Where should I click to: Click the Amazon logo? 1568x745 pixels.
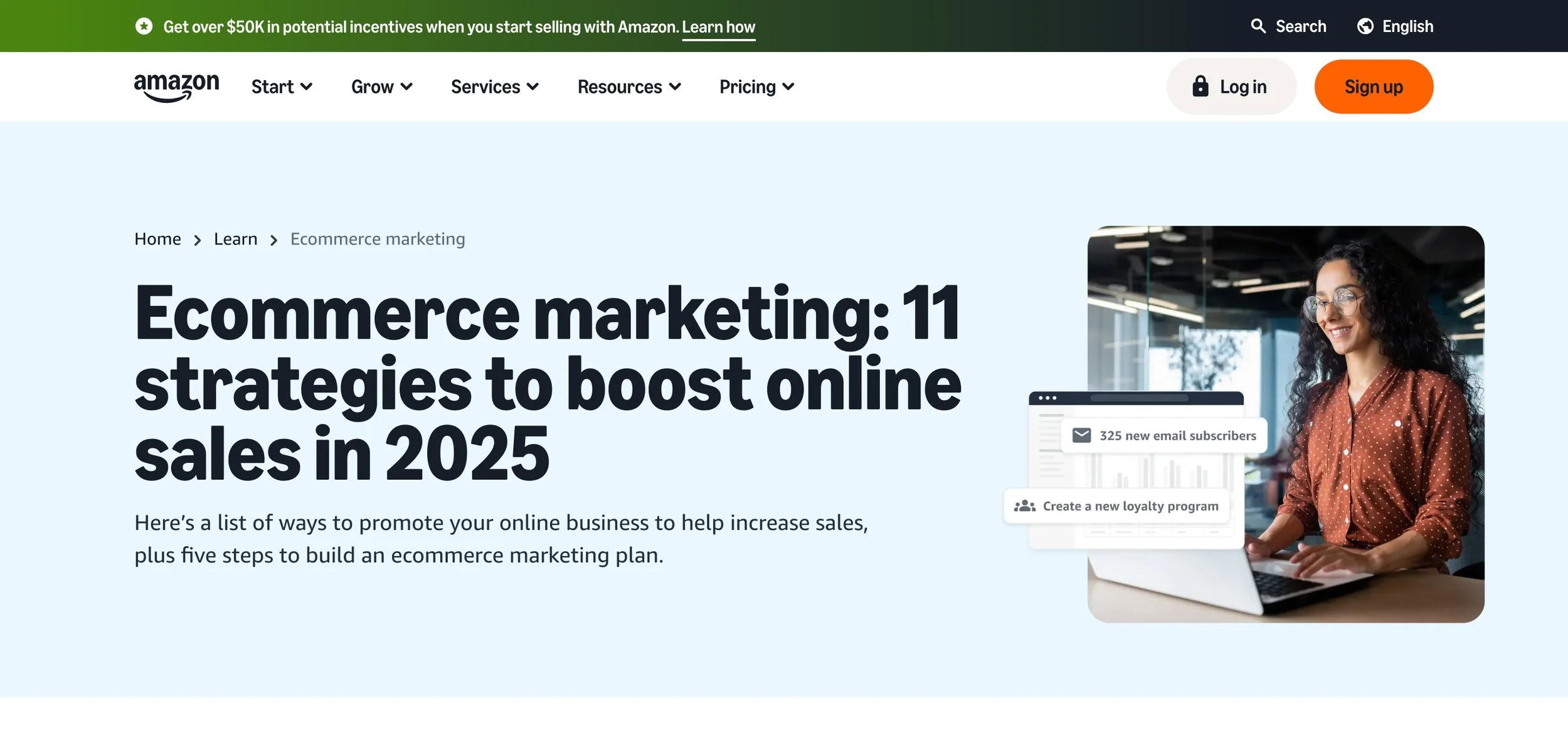[x=176, y=87]
